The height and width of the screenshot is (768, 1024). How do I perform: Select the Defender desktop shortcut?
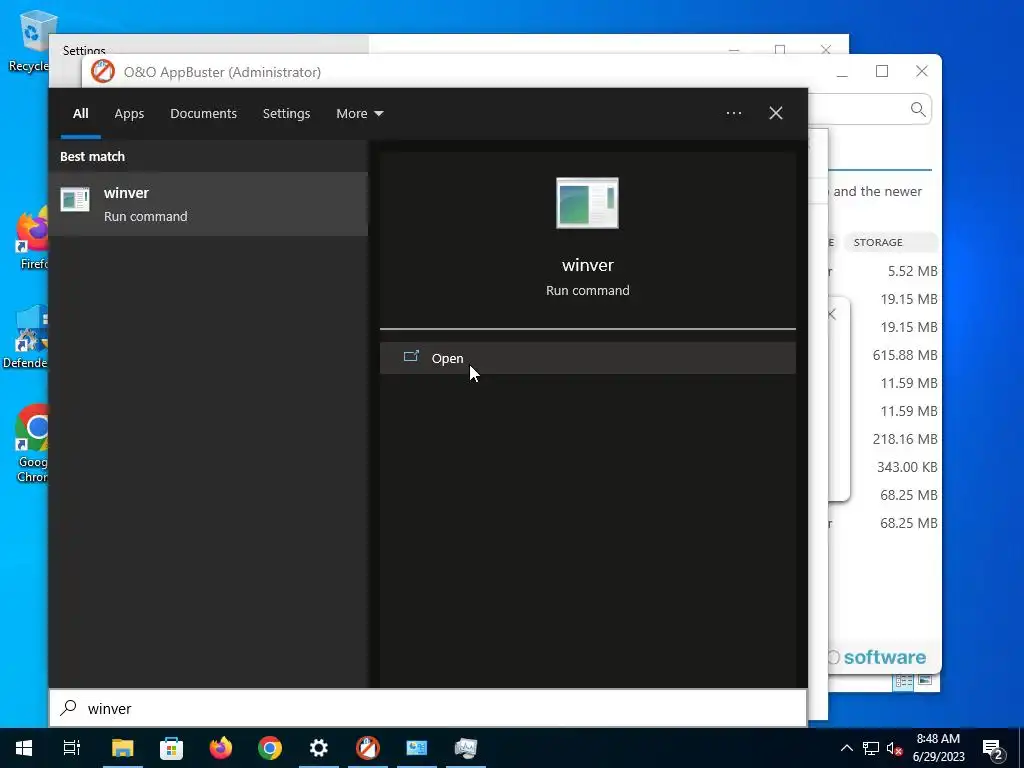26,336
